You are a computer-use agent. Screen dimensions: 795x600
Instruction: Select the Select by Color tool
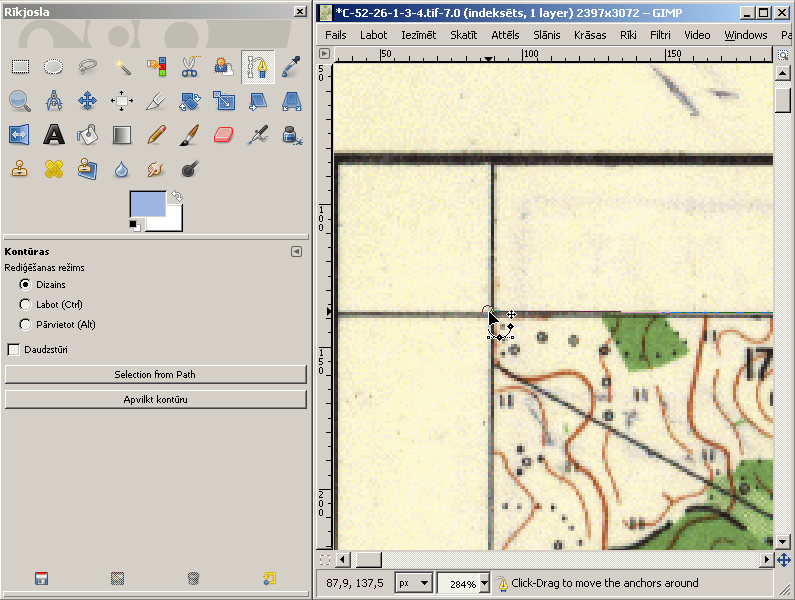tap(156, 66)
